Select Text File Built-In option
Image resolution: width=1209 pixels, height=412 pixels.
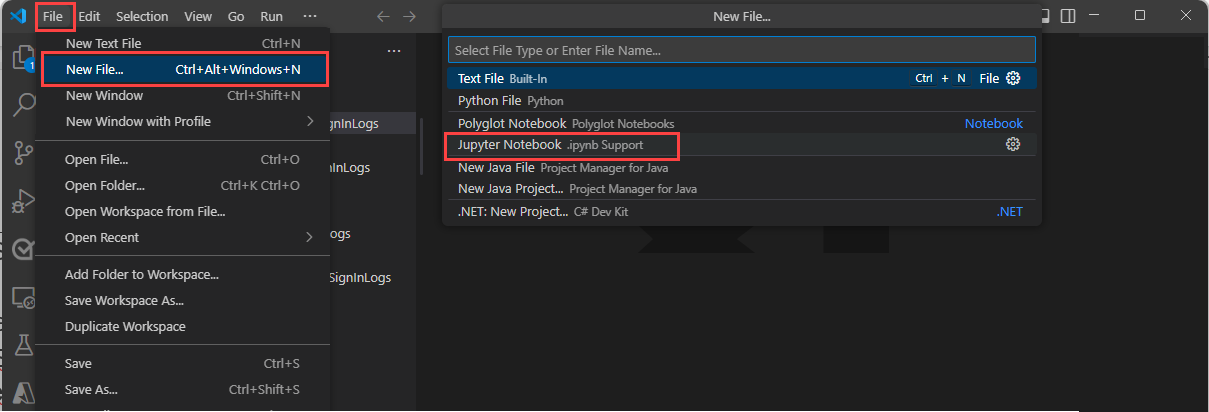pyautogui.click(x=741, y=78)
